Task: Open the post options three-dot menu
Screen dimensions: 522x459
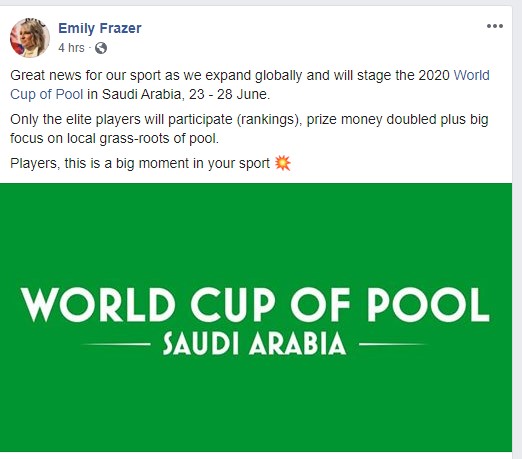Action: click(495, 26)
